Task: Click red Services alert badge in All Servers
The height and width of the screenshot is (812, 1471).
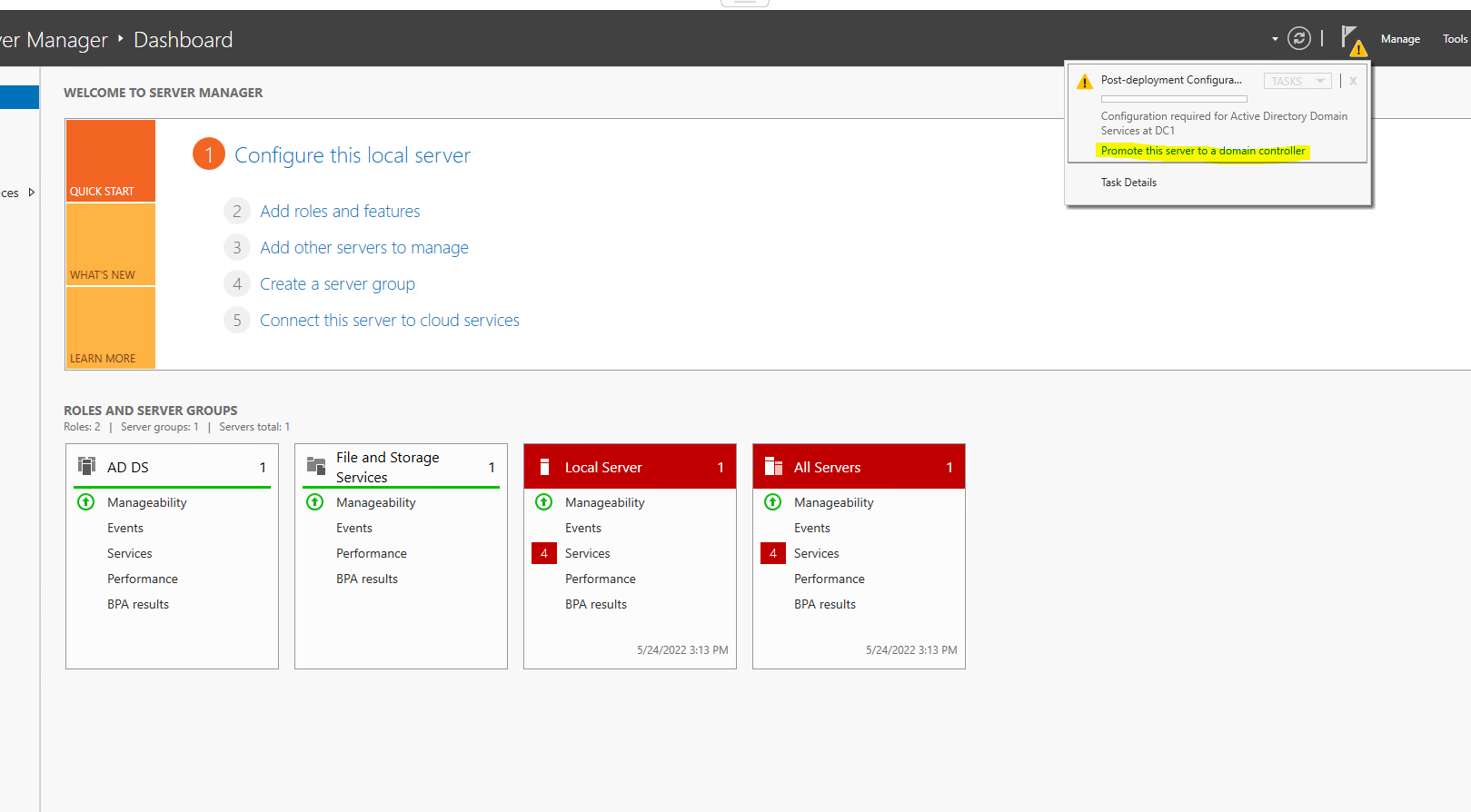Action: point(772,553)
